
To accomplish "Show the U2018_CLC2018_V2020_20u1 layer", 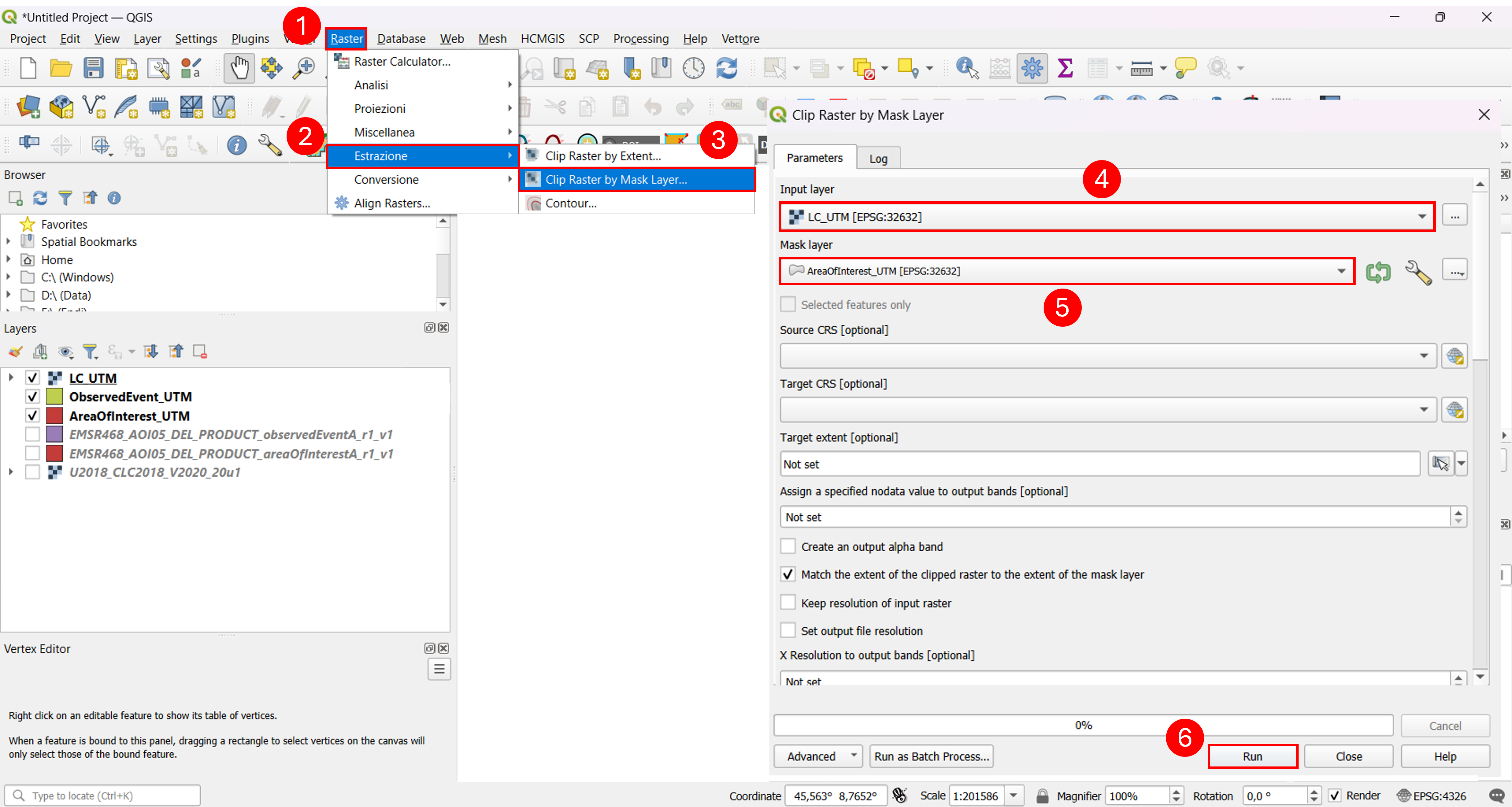I will coord(32,472).
